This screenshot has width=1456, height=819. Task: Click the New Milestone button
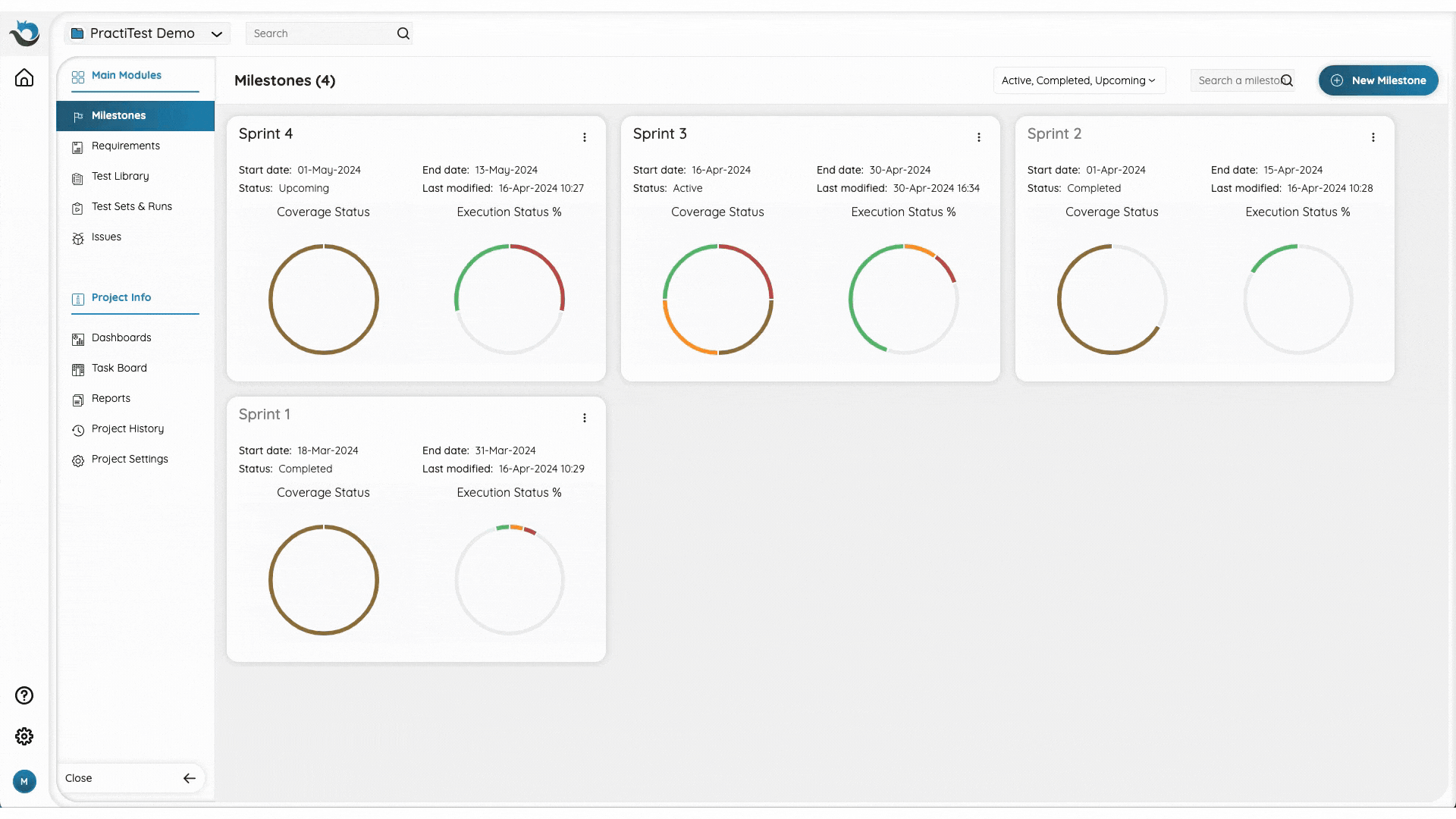(x=1378, y=80)
